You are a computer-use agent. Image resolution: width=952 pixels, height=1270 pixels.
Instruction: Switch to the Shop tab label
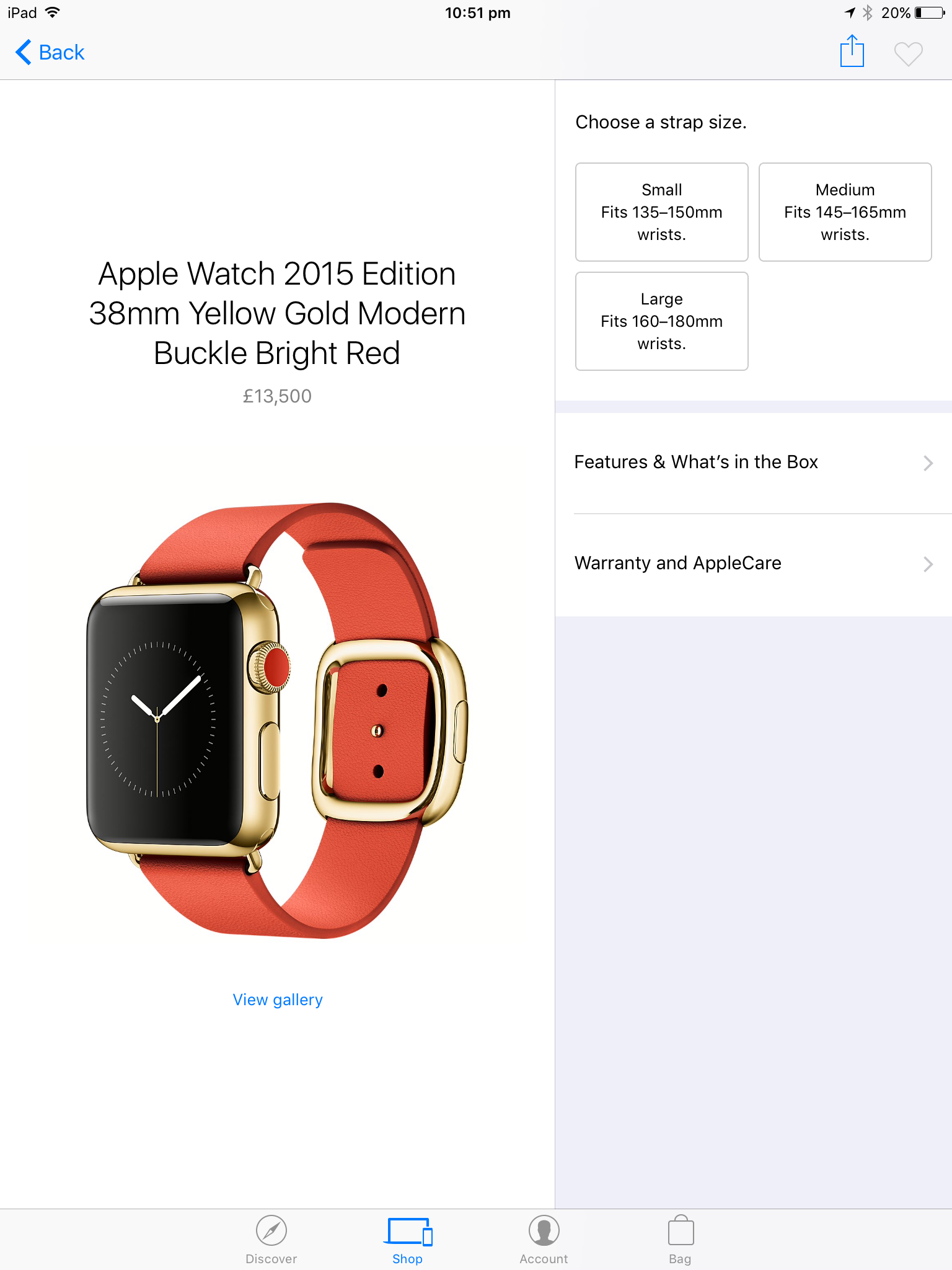tap(408, 1259)
